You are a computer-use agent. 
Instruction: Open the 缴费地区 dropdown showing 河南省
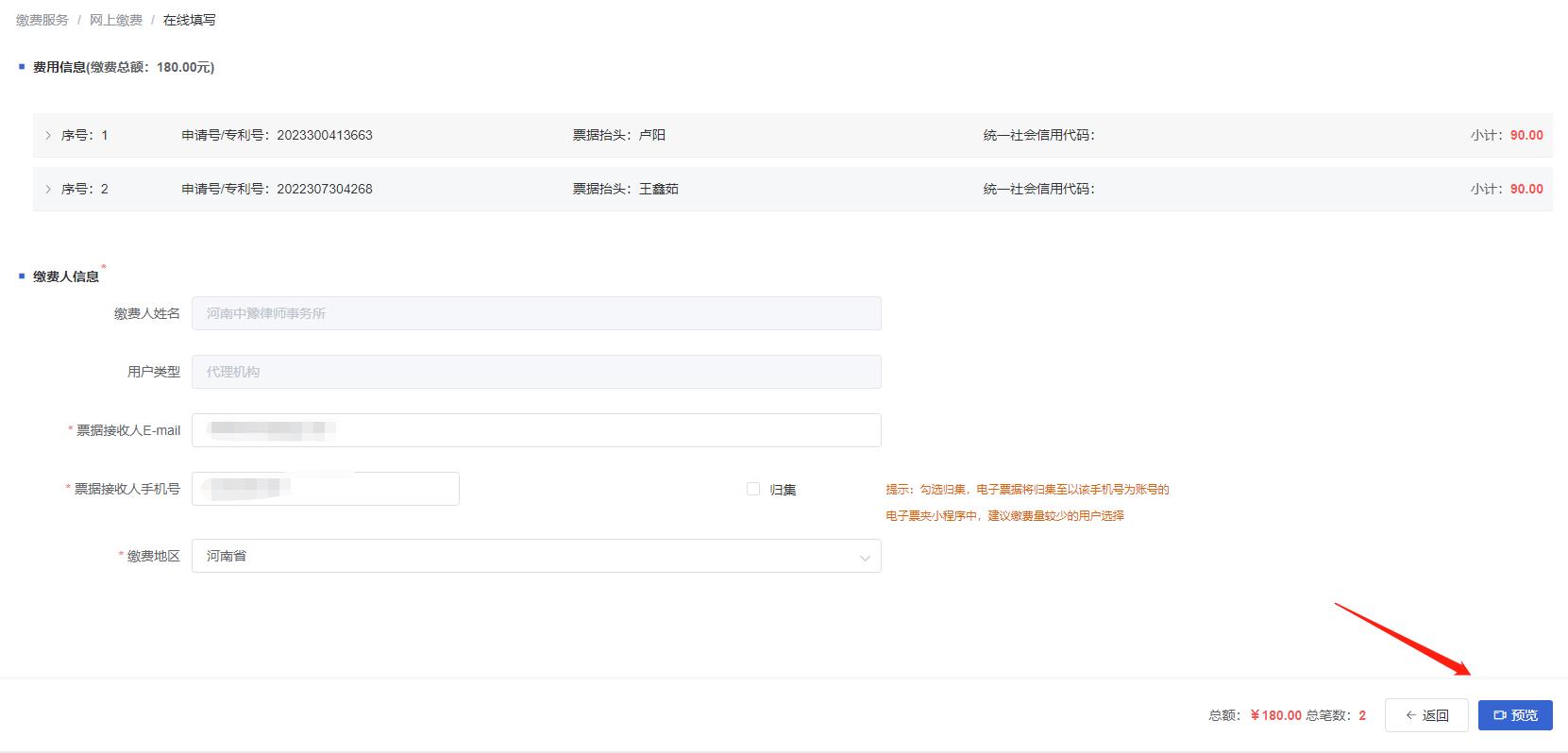536,556
